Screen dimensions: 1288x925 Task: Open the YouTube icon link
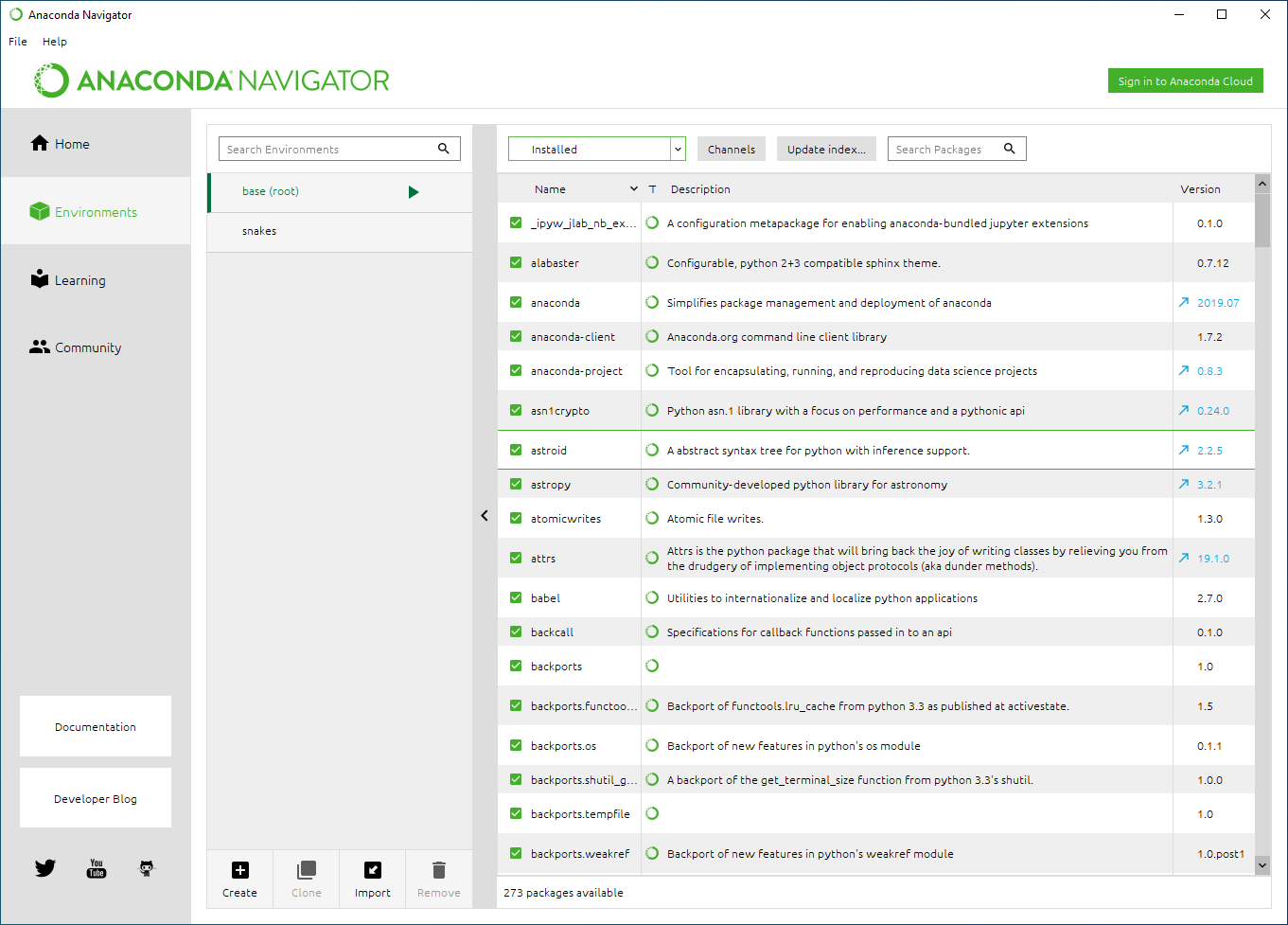pyautogui.click(x=97, y=868)
